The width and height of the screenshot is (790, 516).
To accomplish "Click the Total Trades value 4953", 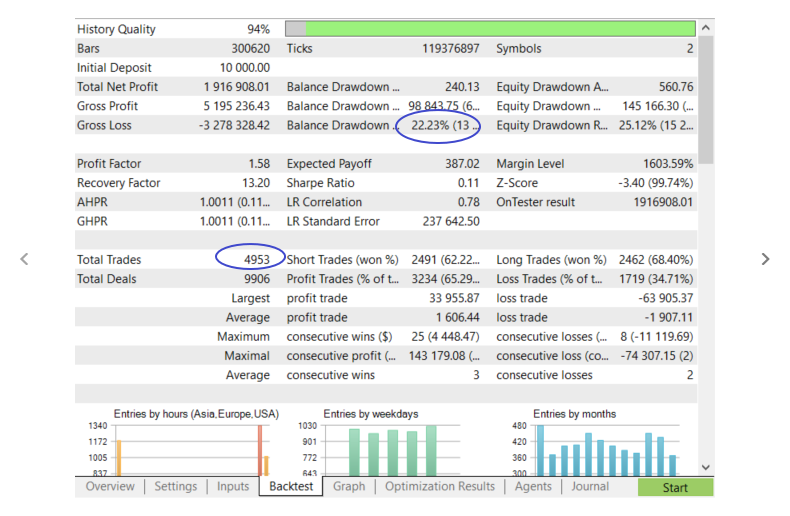I will pos(257,260).
